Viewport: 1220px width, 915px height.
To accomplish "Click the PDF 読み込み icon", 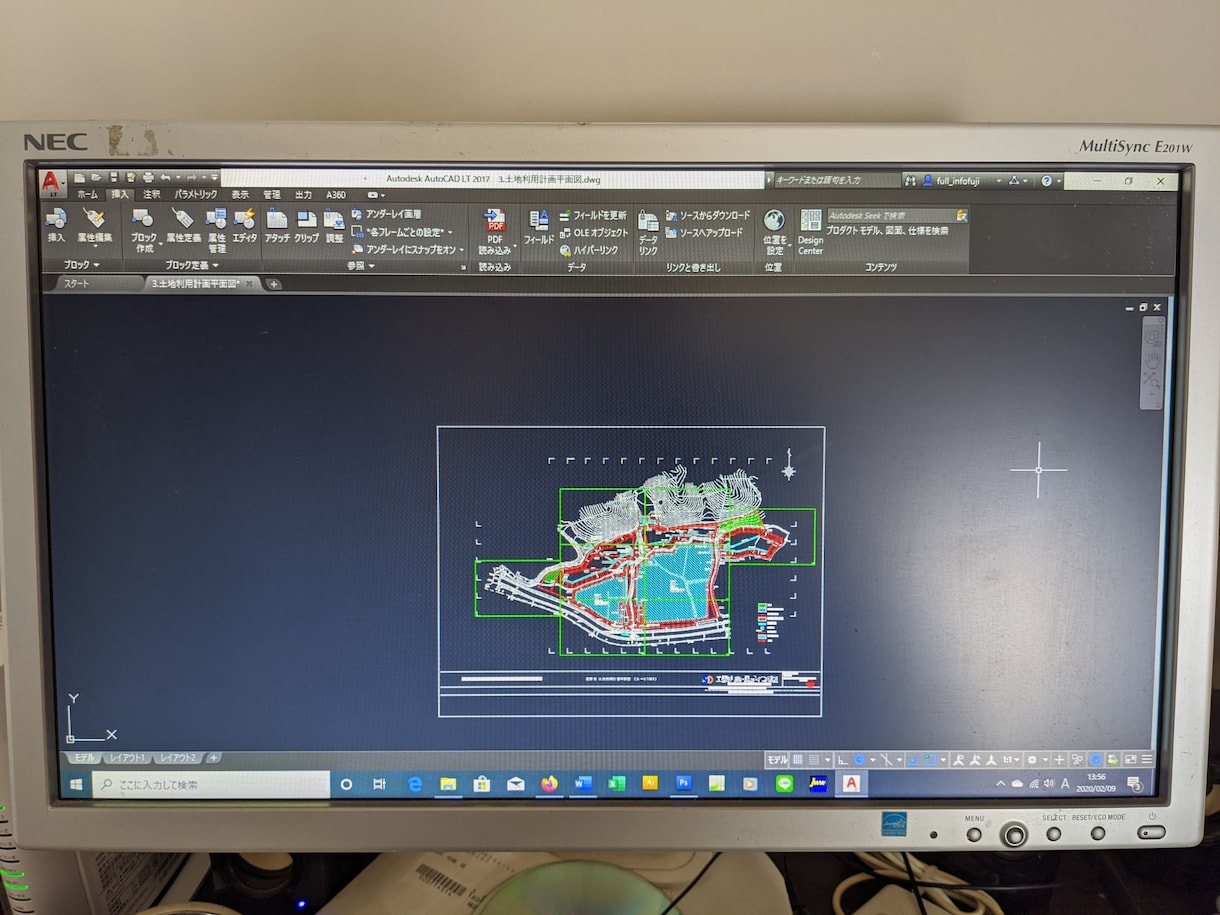I will coord(495,230).
